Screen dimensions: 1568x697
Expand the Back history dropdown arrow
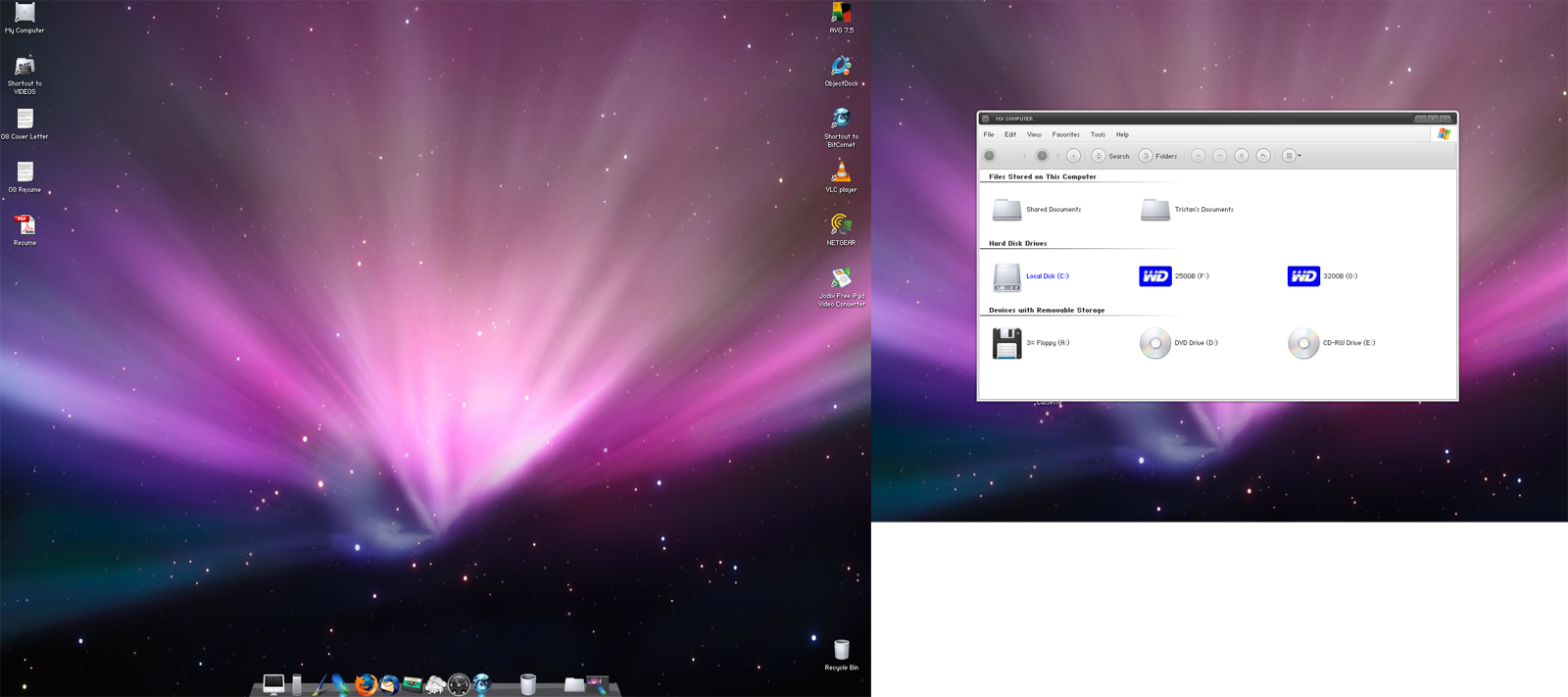pyautogui.click(x=1024, y=156)
